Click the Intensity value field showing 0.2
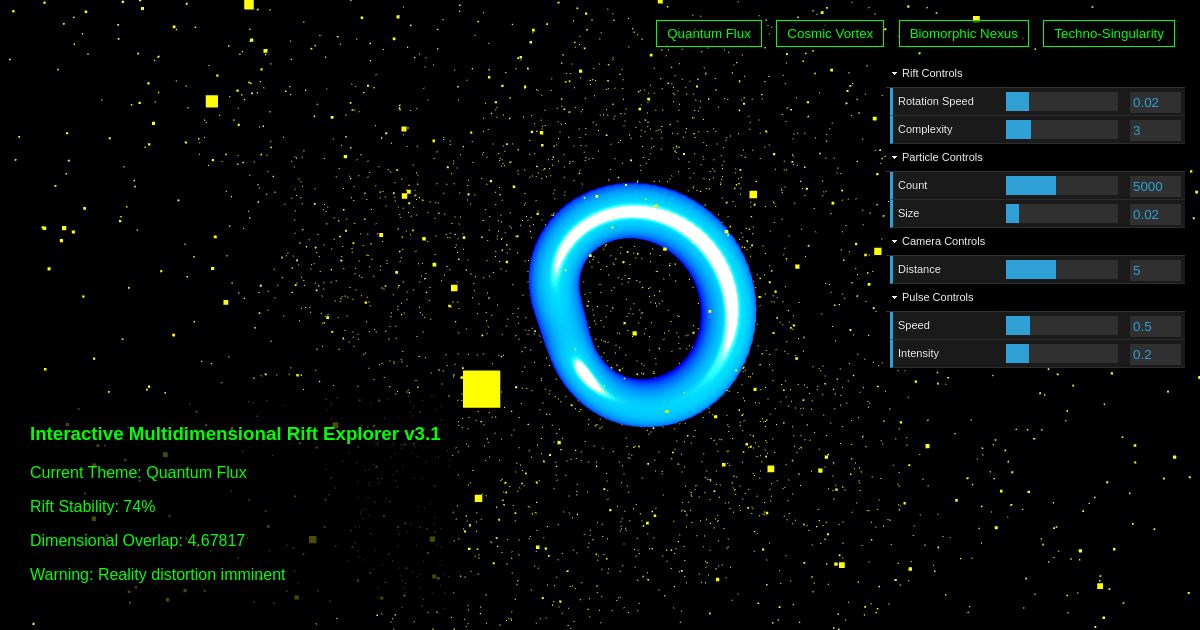This screenshot has width=1200, height=630. 1155,353
